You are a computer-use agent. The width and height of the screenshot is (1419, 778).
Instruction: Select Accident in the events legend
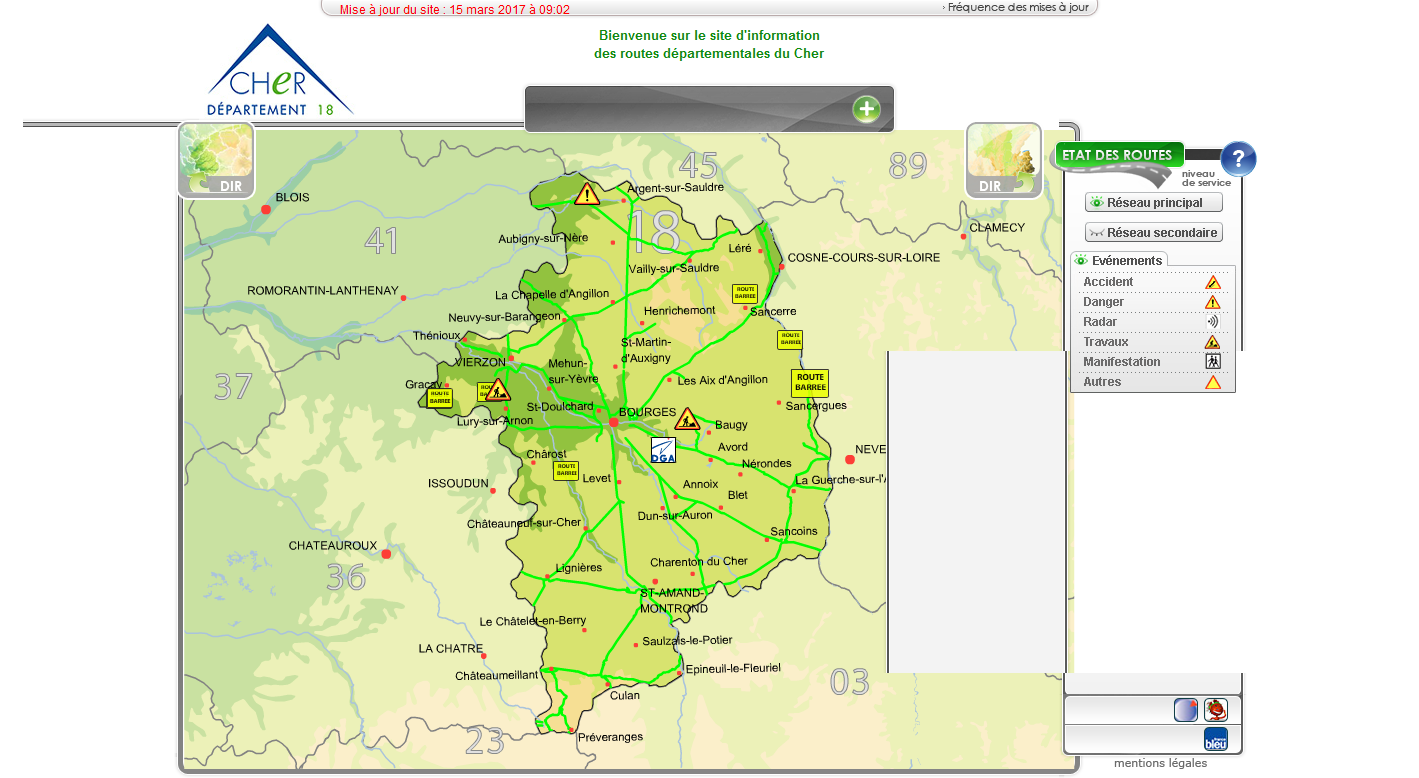pyautogui.click(x=1108, y=282)
